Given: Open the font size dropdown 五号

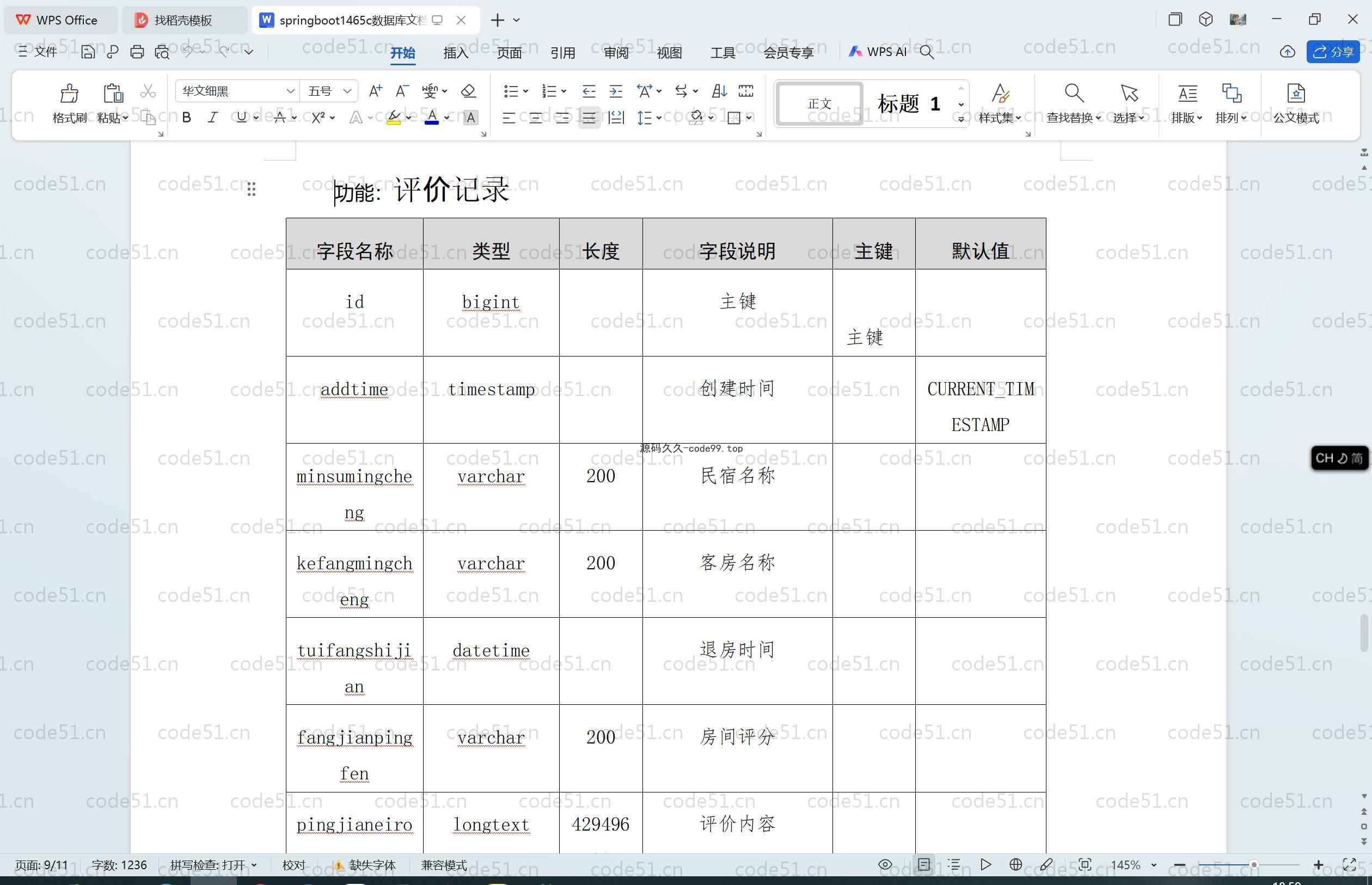Looking at the screenshot, I should tap(347, 91).
